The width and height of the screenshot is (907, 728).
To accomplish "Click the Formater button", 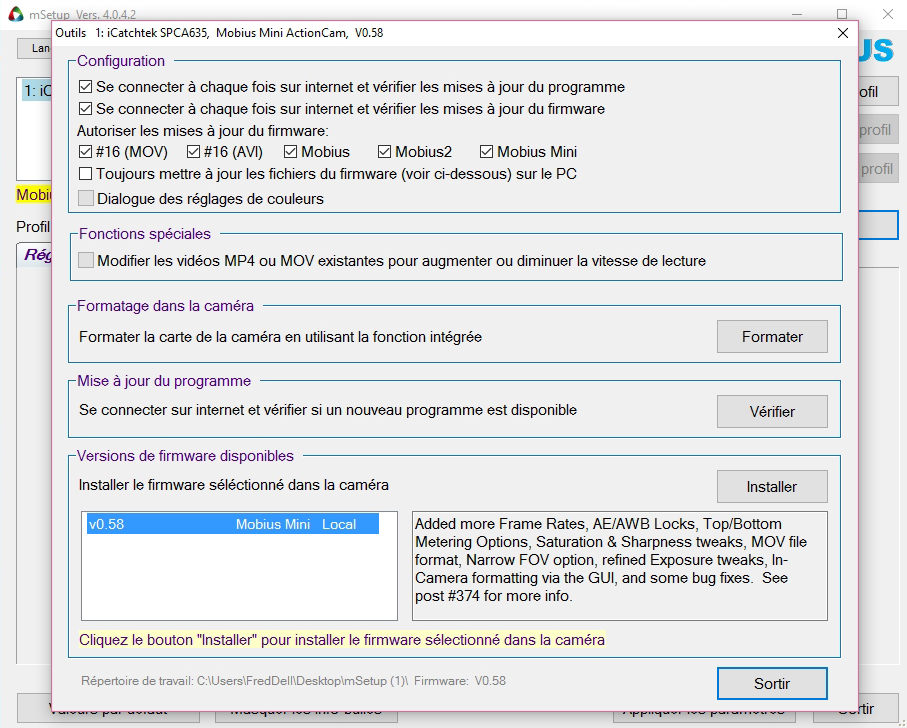I will (772, 337).
